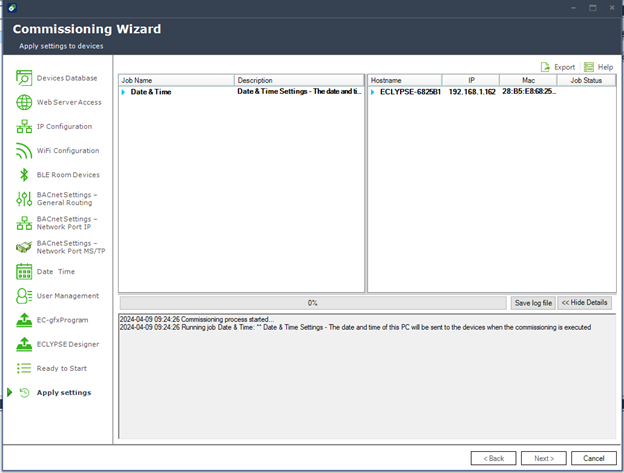
Task: Expand the ECLYPSE-6825B1 host row arrow
Action: [373, 92]
